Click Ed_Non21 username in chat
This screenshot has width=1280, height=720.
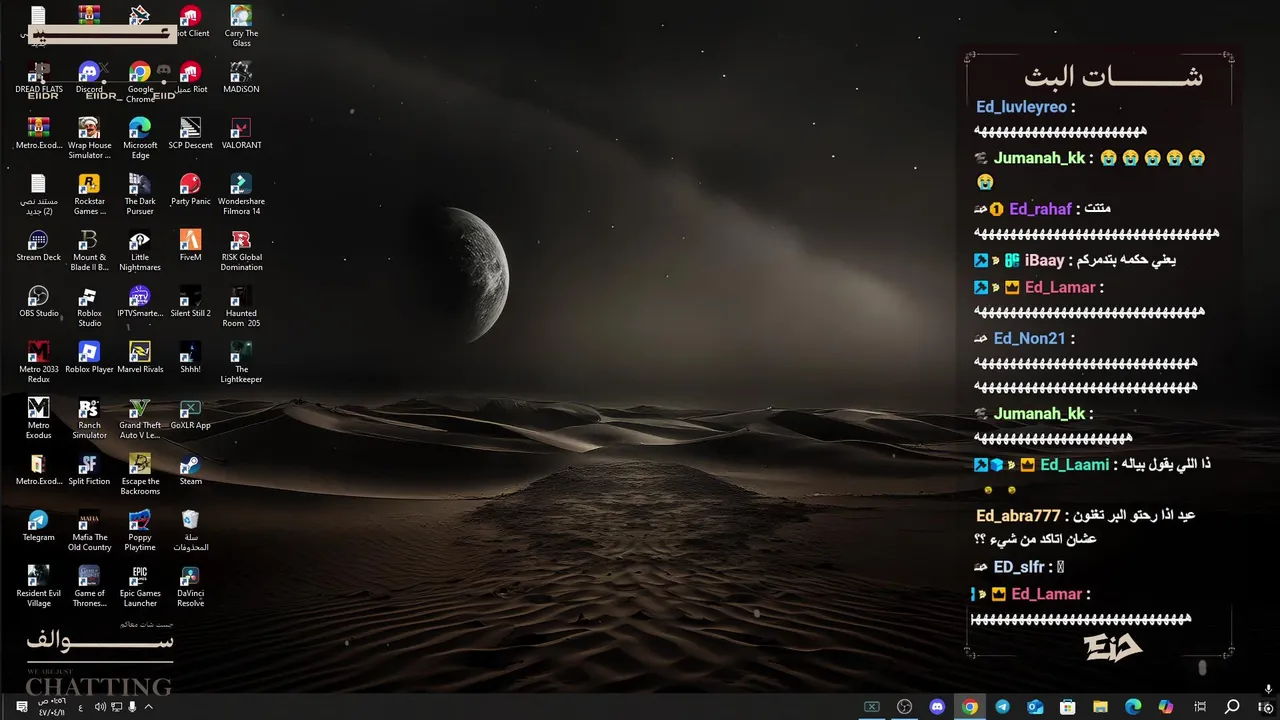pyautogui.click(x=1030, y=338)
